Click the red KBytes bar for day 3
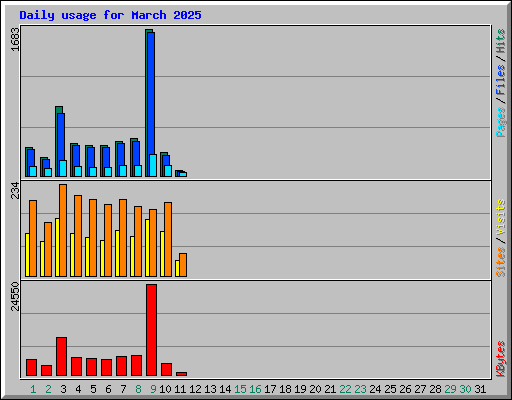Viewport: 512px width, 400px height. 61,356
